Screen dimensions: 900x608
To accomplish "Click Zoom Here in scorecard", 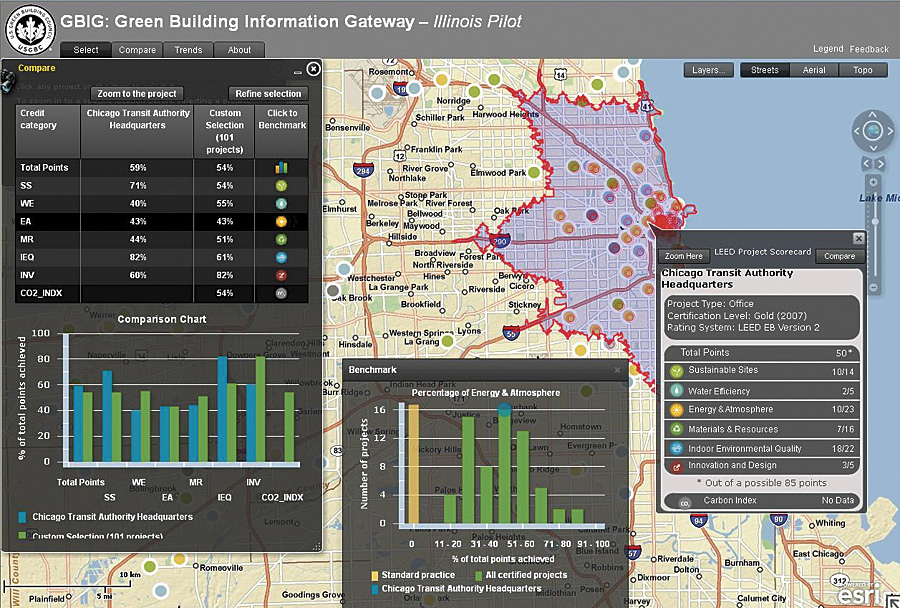I will (683, 256).
